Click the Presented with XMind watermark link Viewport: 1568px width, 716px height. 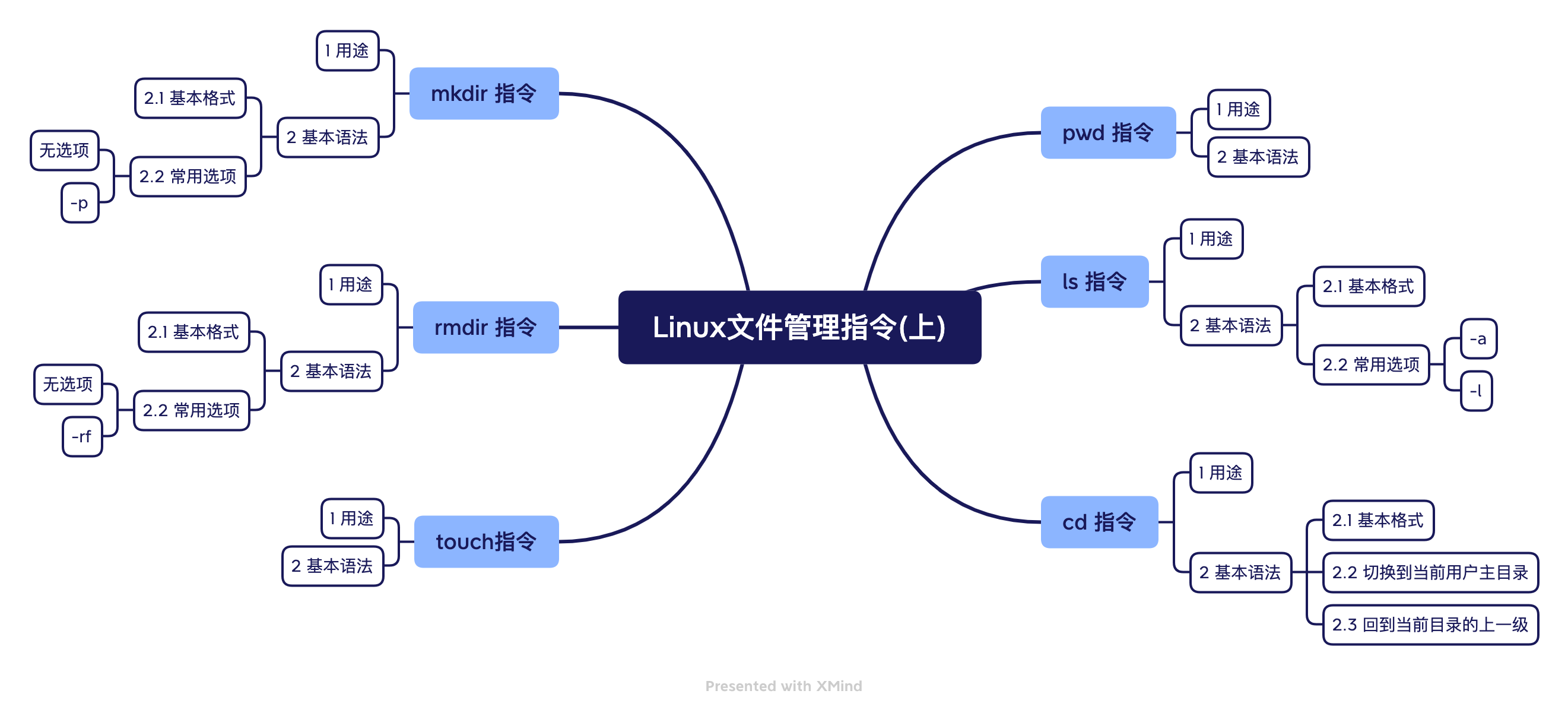(783, 688)
